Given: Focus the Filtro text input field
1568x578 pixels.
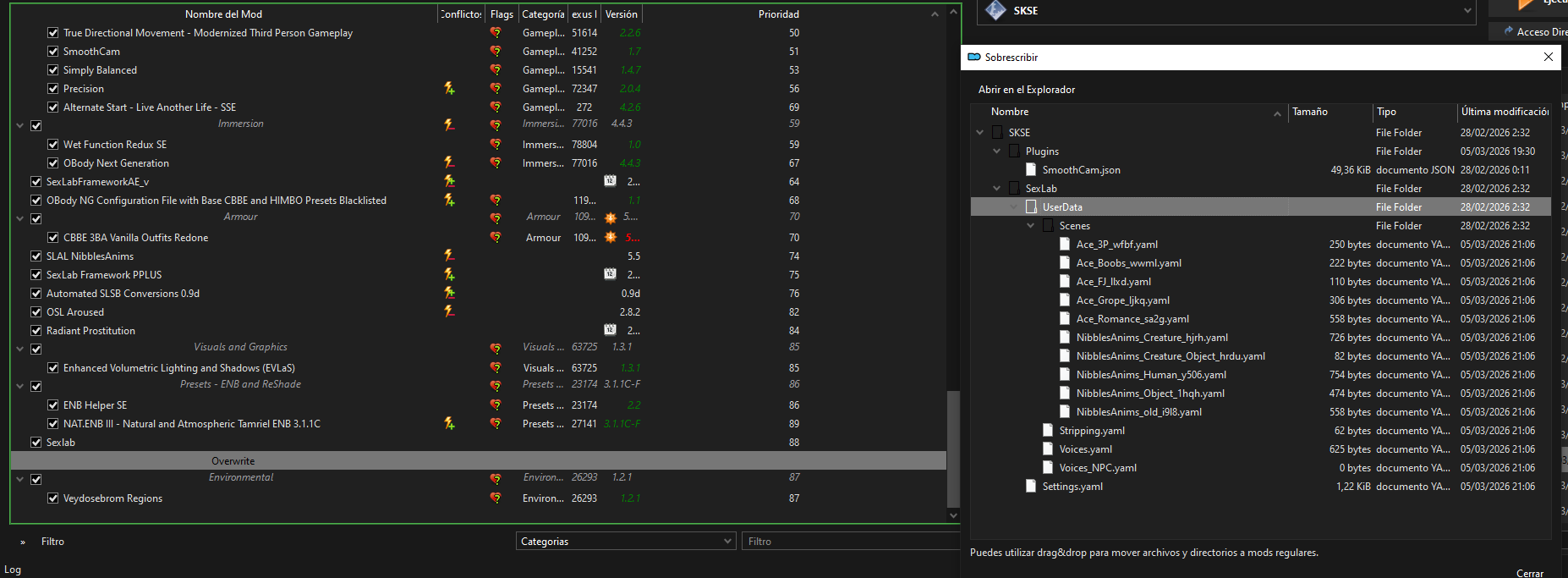Looking at the screenshot, I should 850,541.
